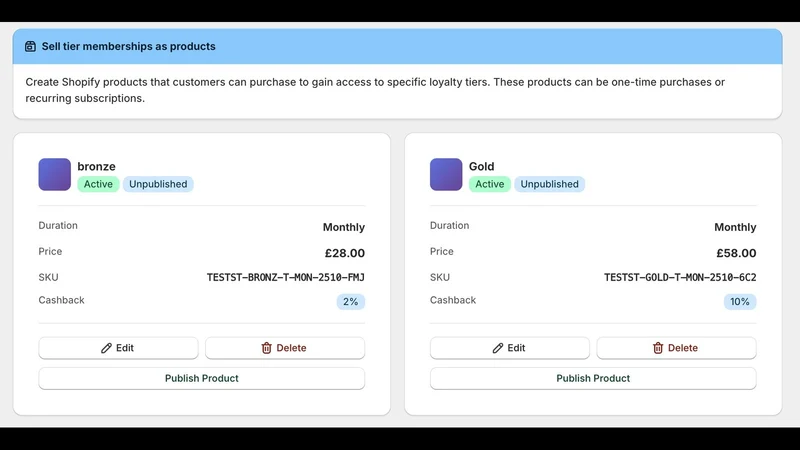
Task: Delete the bronze membership product
Action: point(285,348)
